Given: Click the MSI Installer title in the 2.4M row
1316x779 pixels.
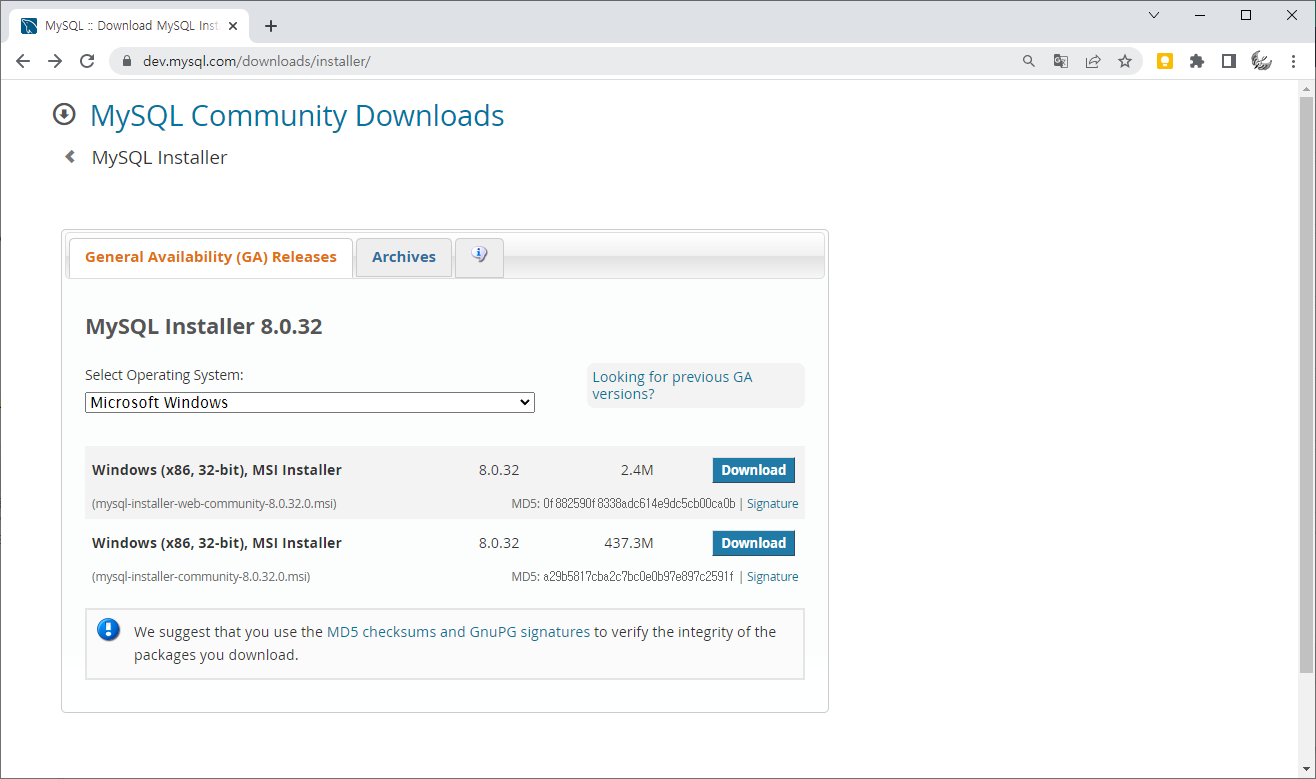Looking at the screenshot, I should click(217, 470).
